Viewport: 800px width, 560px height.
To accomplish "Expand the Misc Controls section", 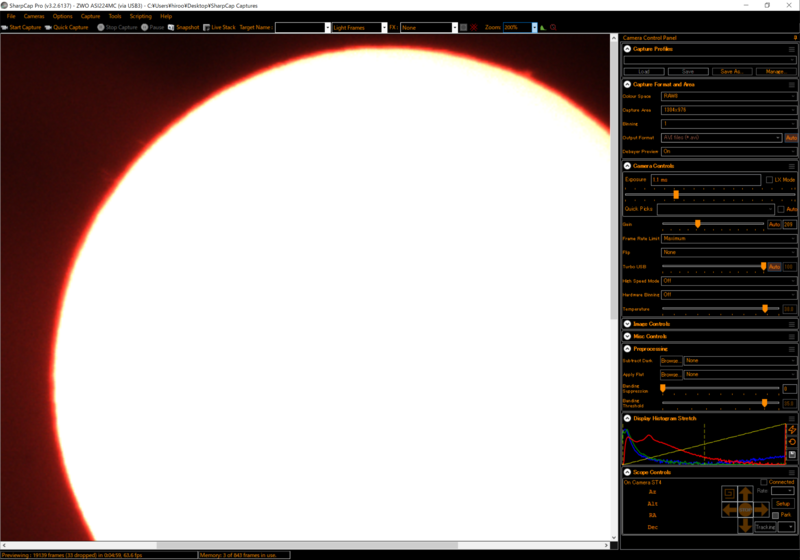I will coord(628,337).
